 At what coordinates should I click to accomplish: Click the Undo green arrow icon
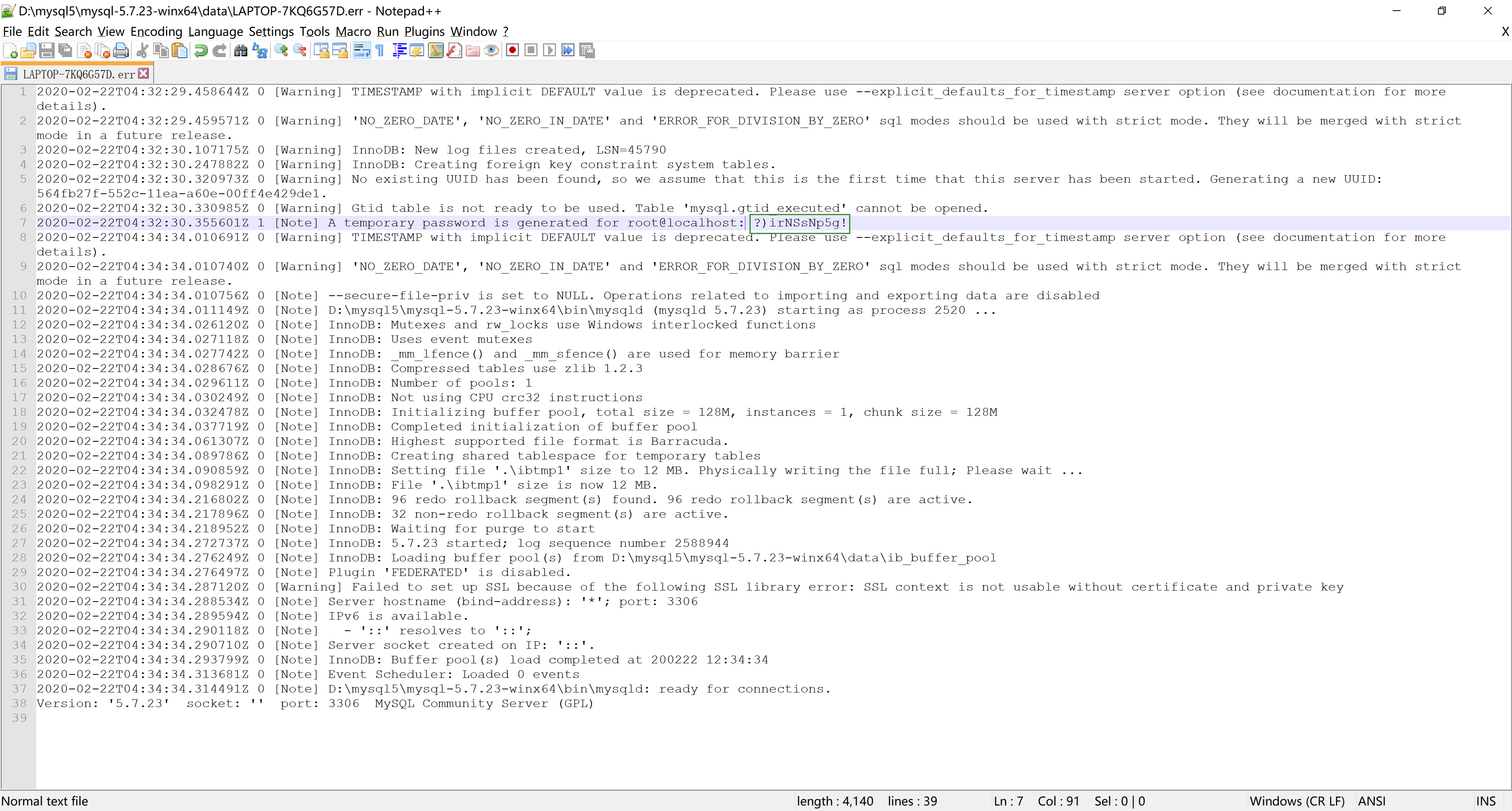click(201, 51)
